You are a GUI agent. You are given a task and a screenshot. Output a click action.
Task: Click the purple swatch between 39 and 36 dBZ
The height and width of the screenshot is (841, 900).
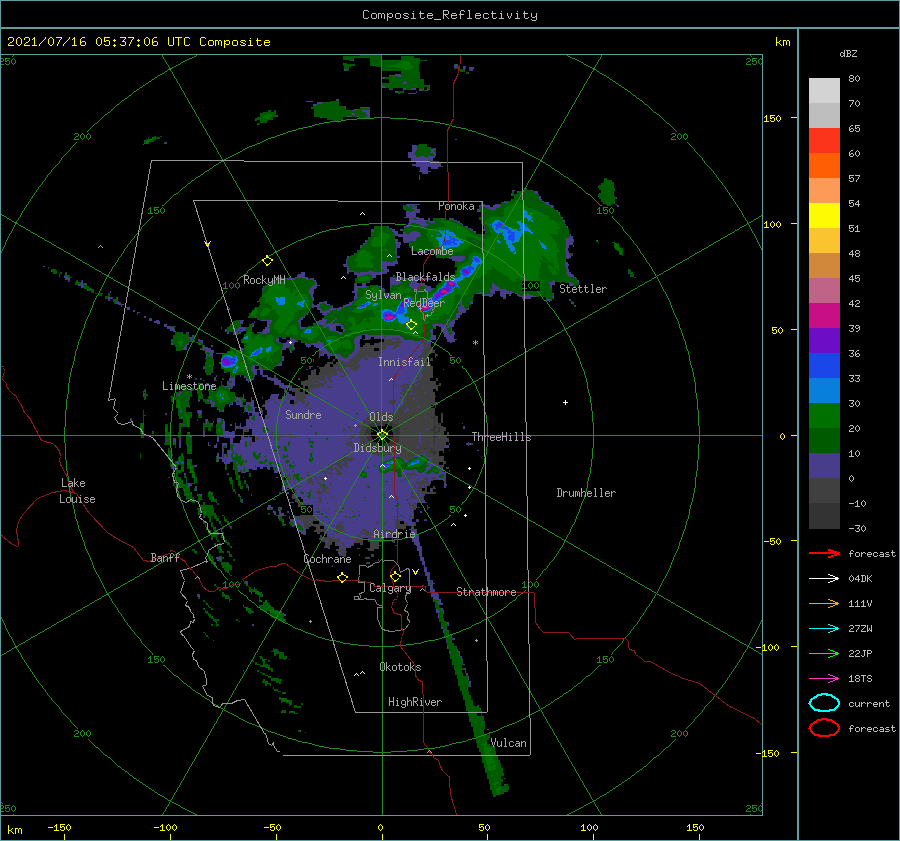[x=824, y=340]
